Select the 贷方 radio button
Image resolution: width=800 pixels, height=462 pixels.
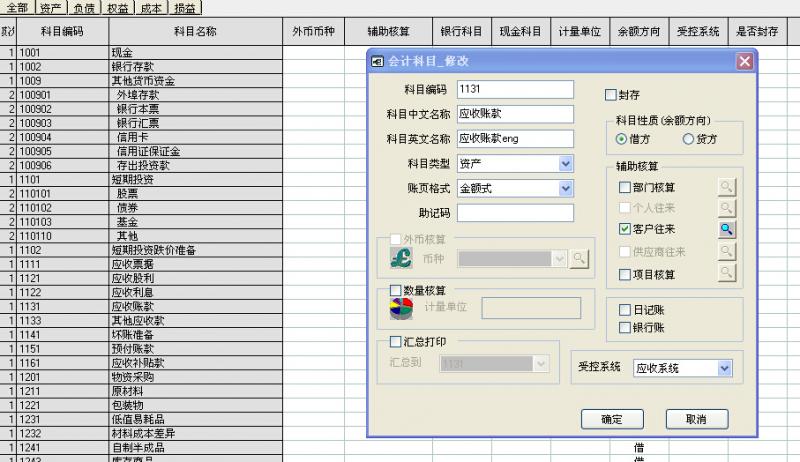coord(688,139)
